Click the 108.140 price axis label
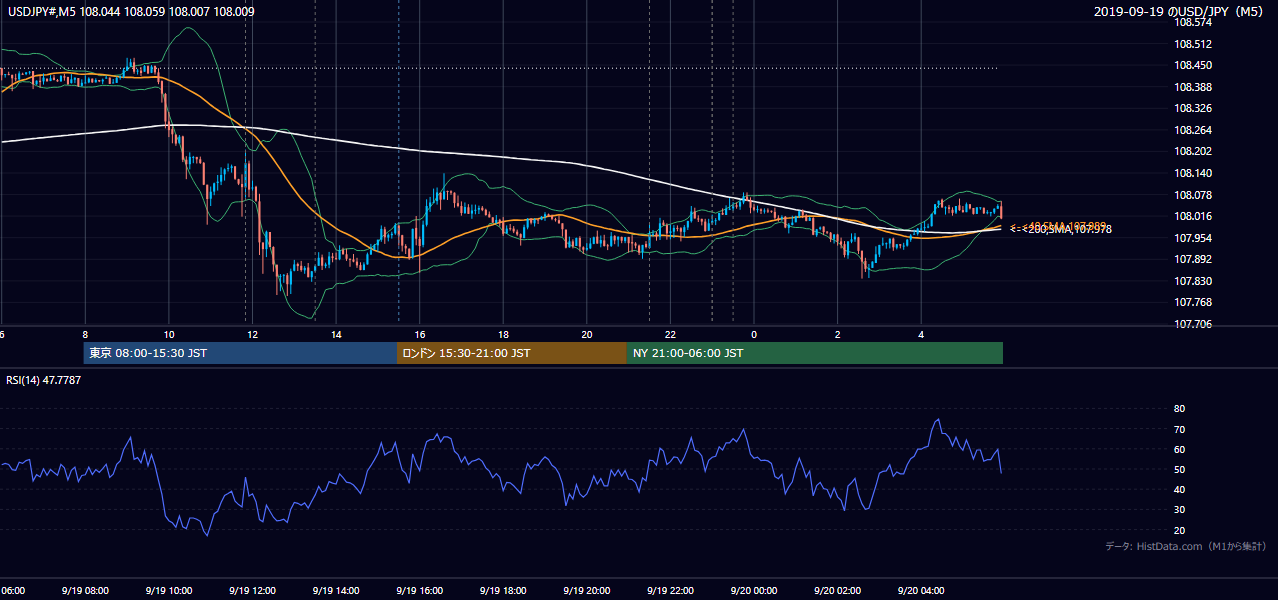 pos(1191,173)
